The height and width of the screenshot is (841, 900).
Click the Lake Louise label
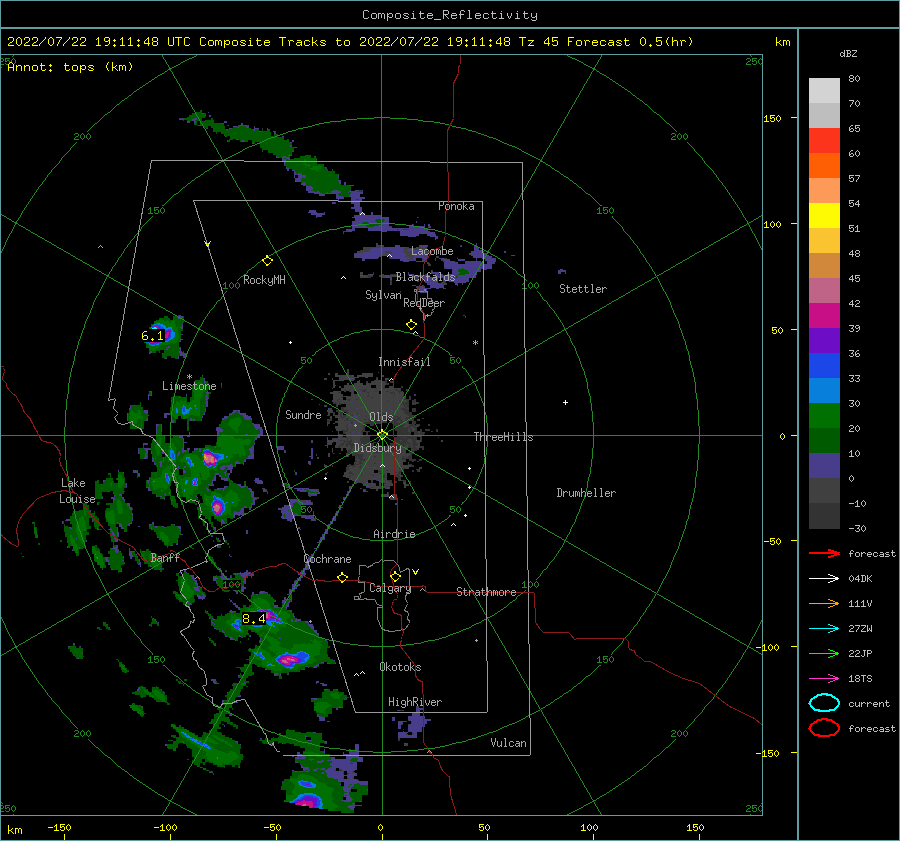[x=77, y=491]
